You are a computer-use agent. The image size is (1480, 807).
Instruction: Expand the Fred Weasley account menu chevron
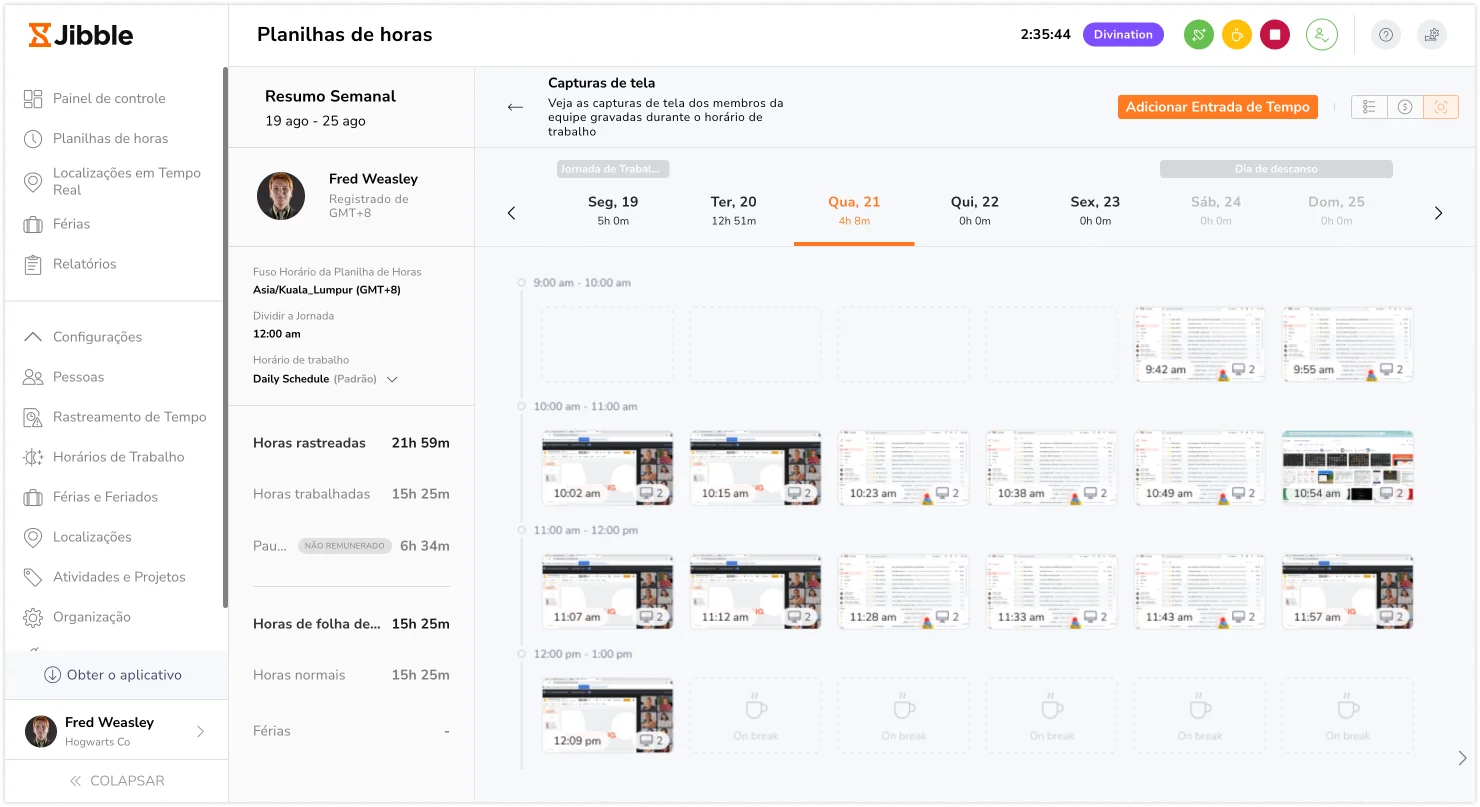[x=200, y=732]
